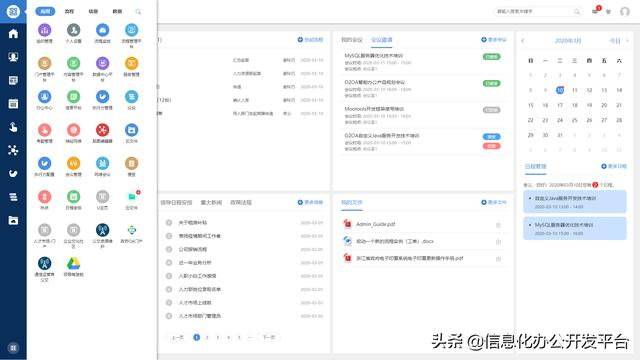
Task: Open the MySQL schedule card in calendar panel
Action: click(x=575, y=228)
